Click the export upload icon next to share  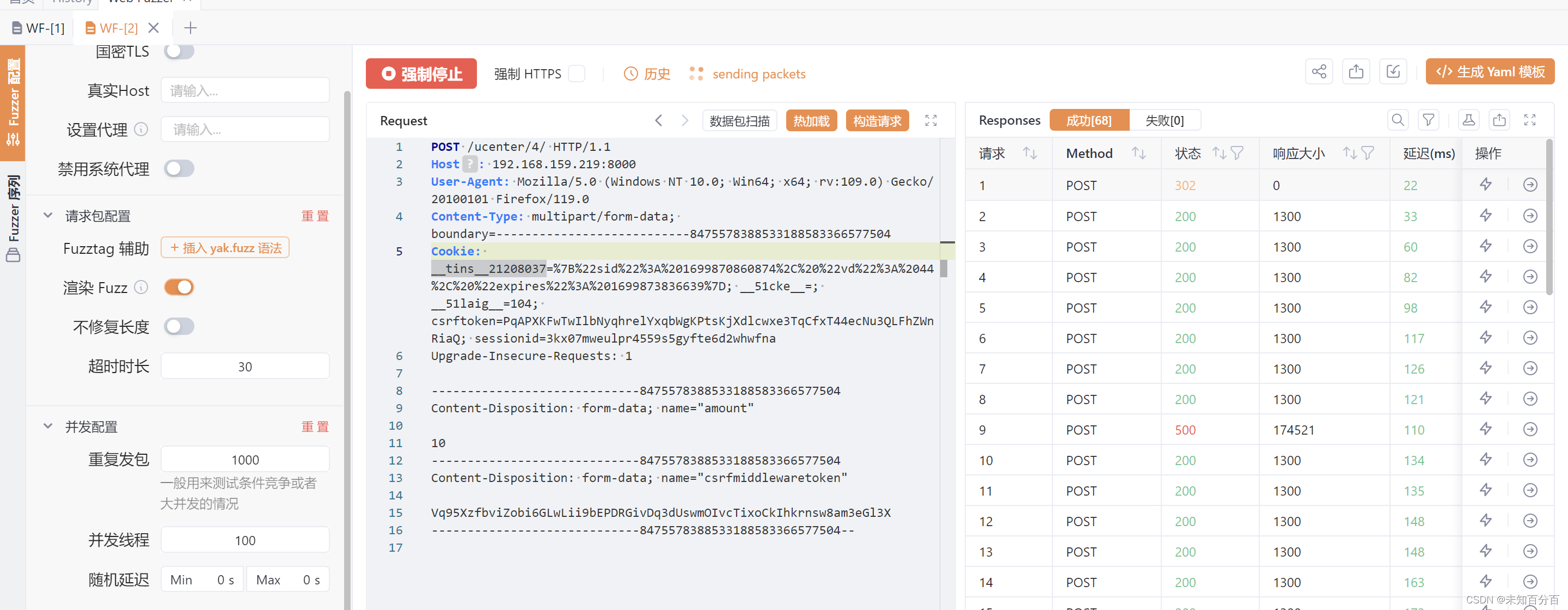[x=1356, y=72]
